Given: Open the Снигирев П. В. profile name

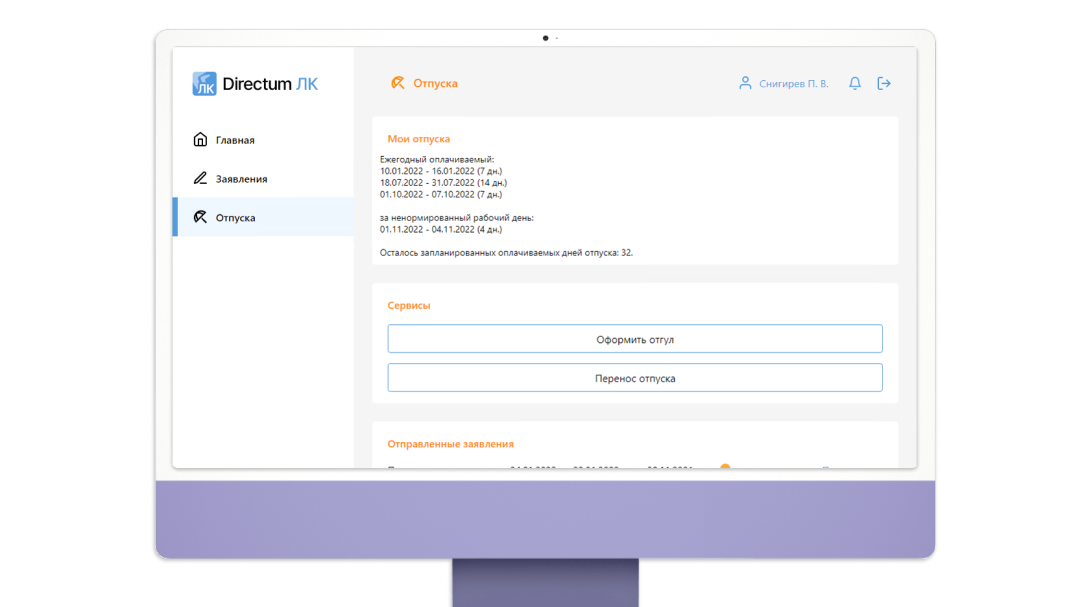Looking at the screenshot, I should click(794, 84).
